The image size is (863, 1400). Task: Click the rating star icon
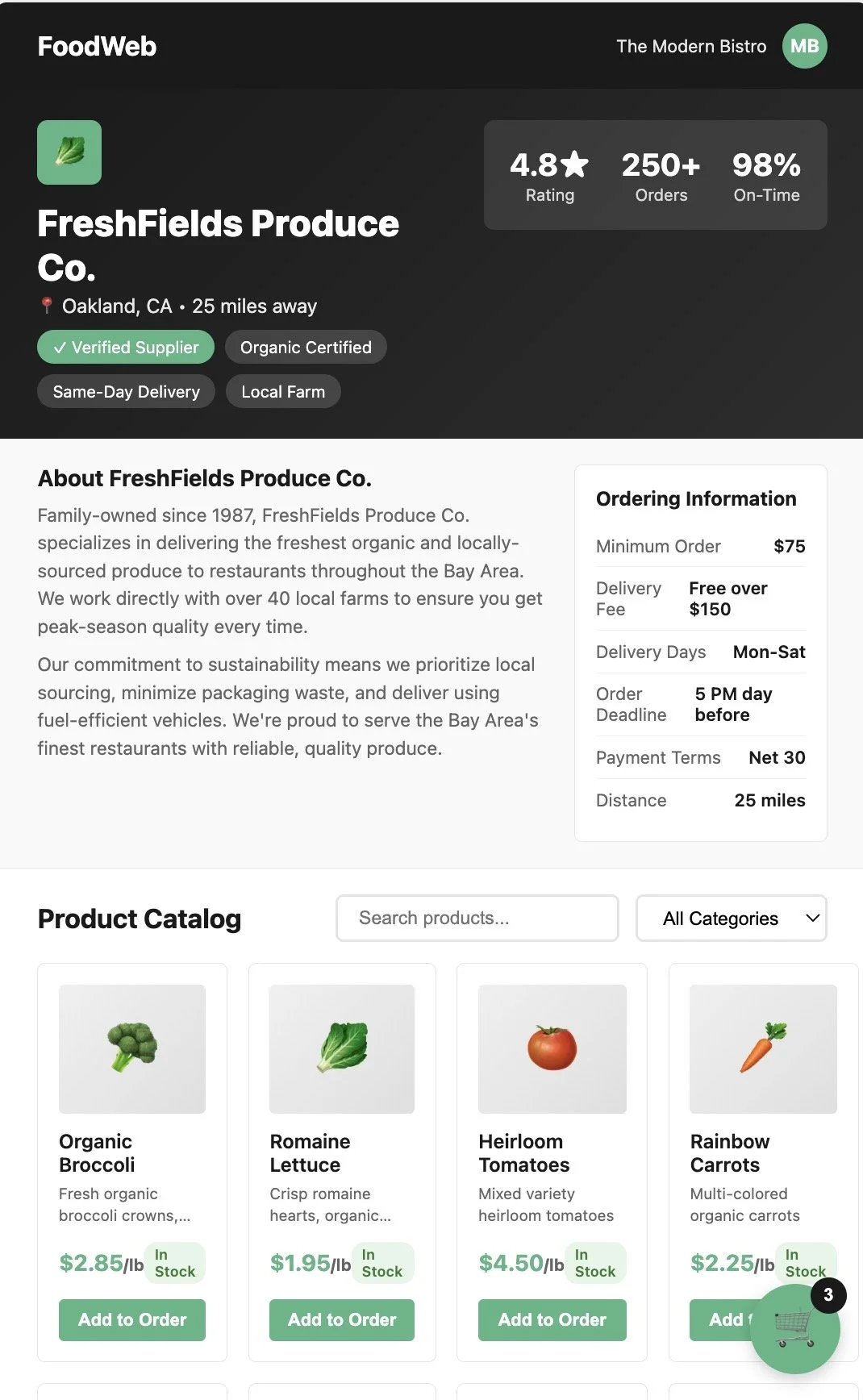click(x=574, y=165)
